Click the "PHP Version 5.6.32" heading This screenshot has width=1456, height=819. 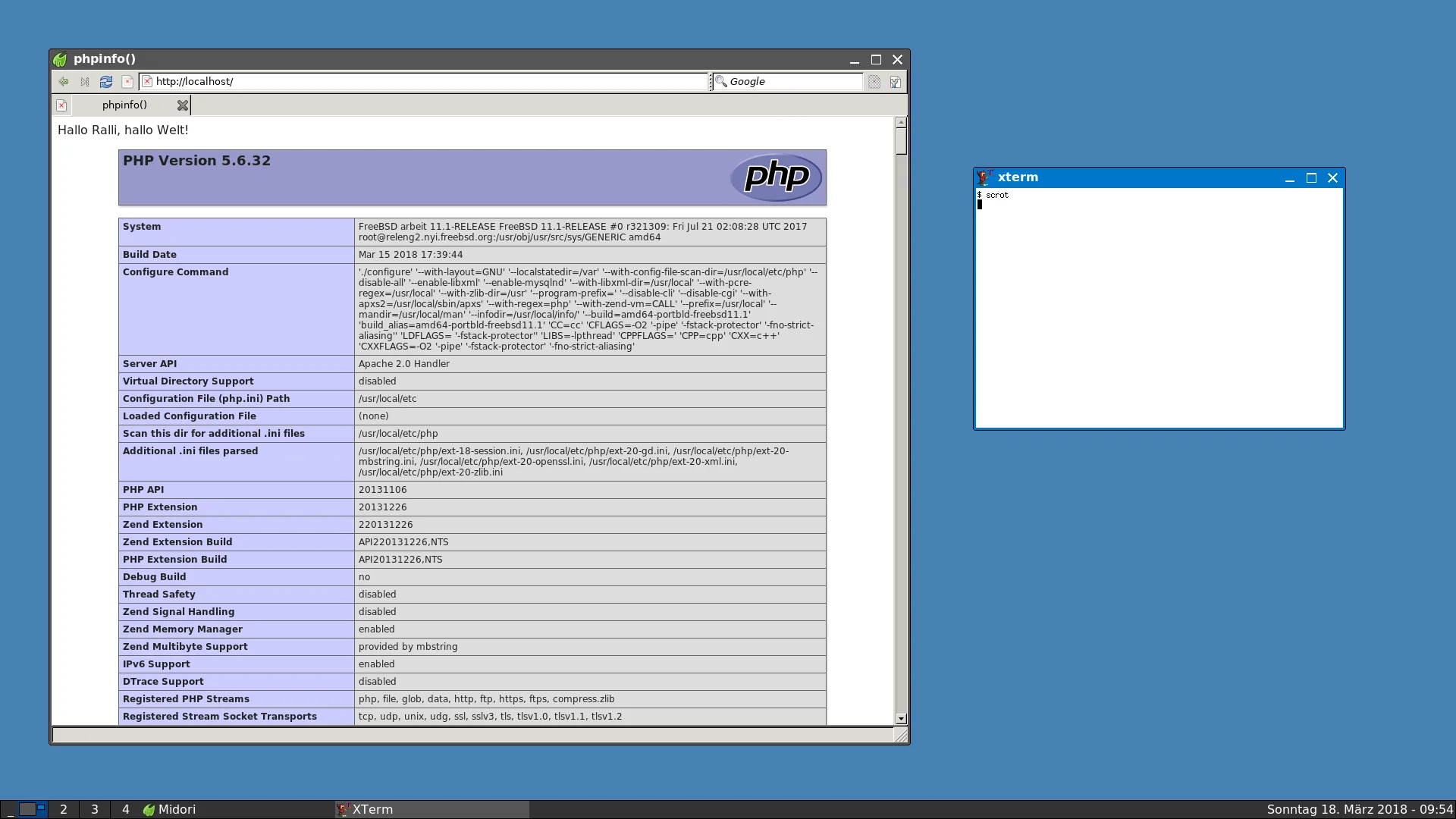point(196,161)
